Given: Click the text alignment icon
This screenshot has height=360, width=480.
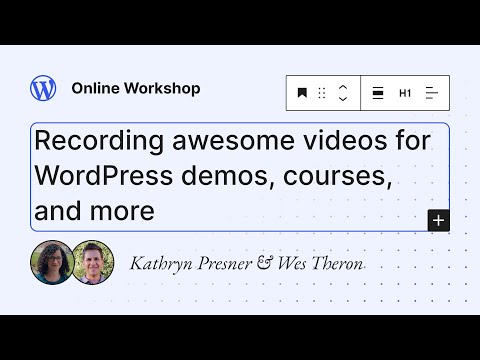Looking at the screenshot, I should [x=432, y=93].
